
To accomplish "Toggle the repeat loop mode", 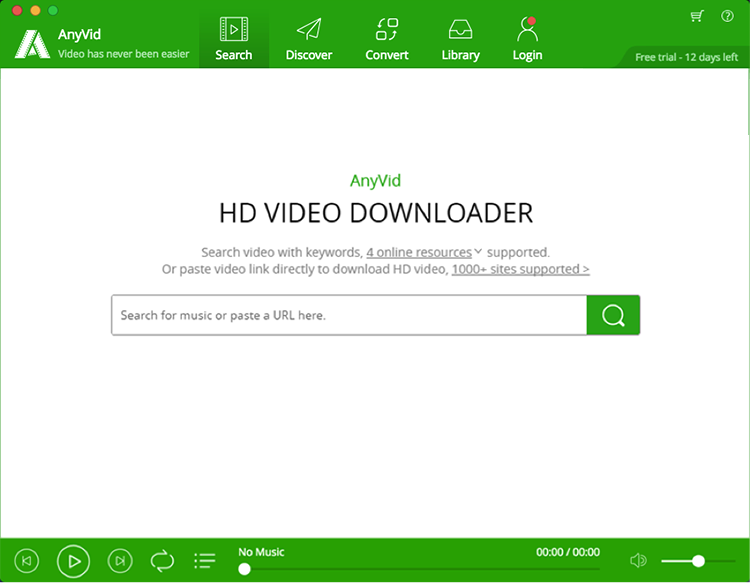I will click(x=162, y=561).
